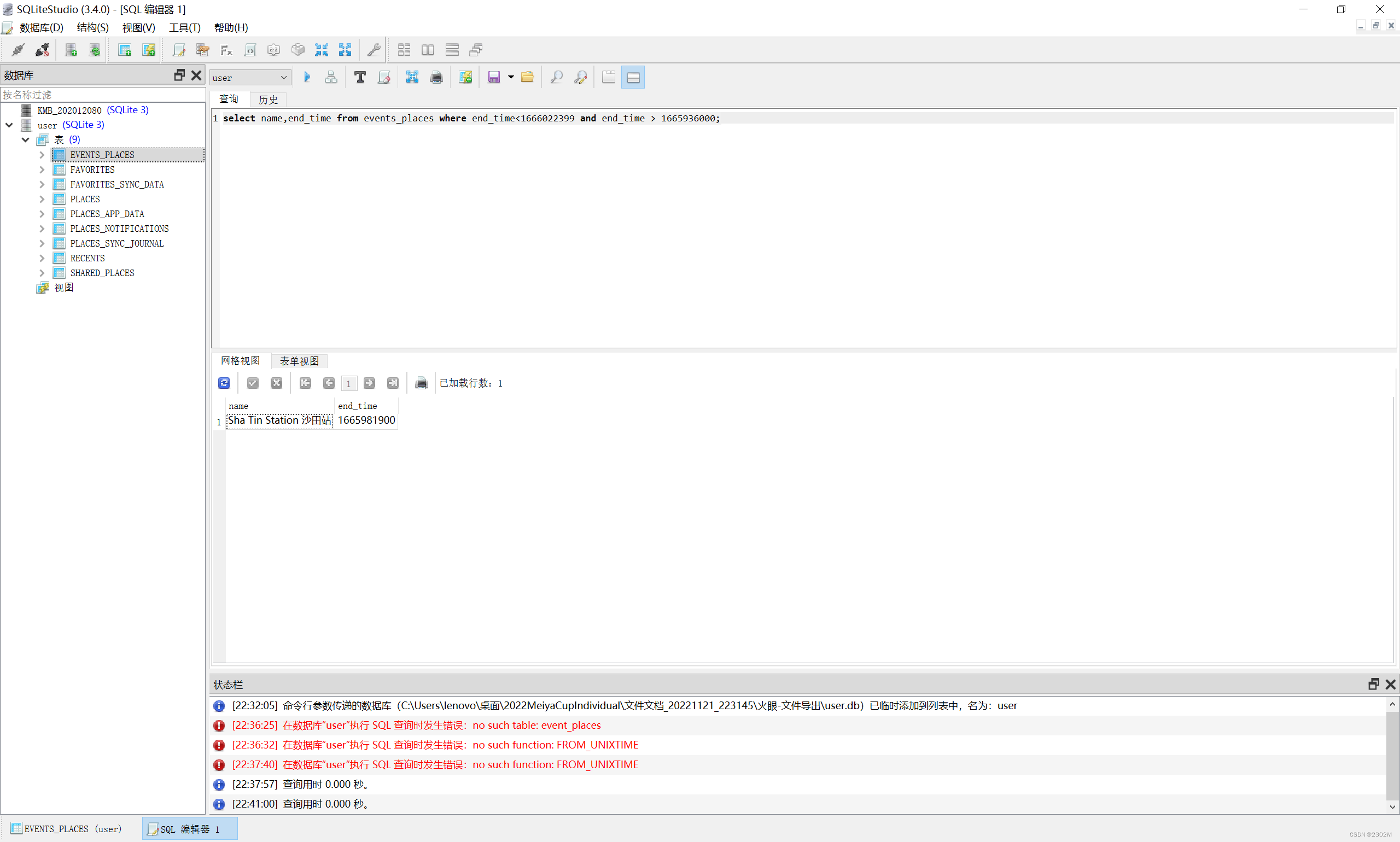Toggle database panel float/dock button
Viewport: 1400px width, 842px height.
click(179, 75)
